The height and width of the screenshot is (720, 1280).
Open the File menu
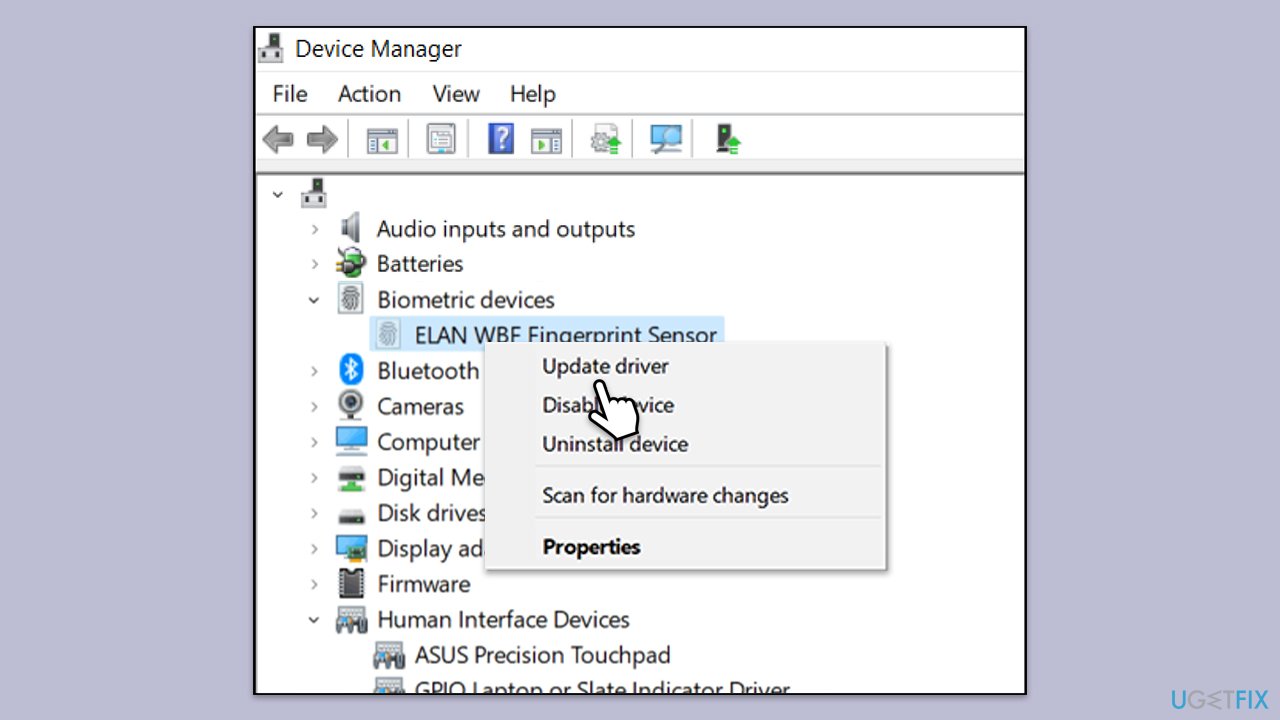(x=290, y=94)
